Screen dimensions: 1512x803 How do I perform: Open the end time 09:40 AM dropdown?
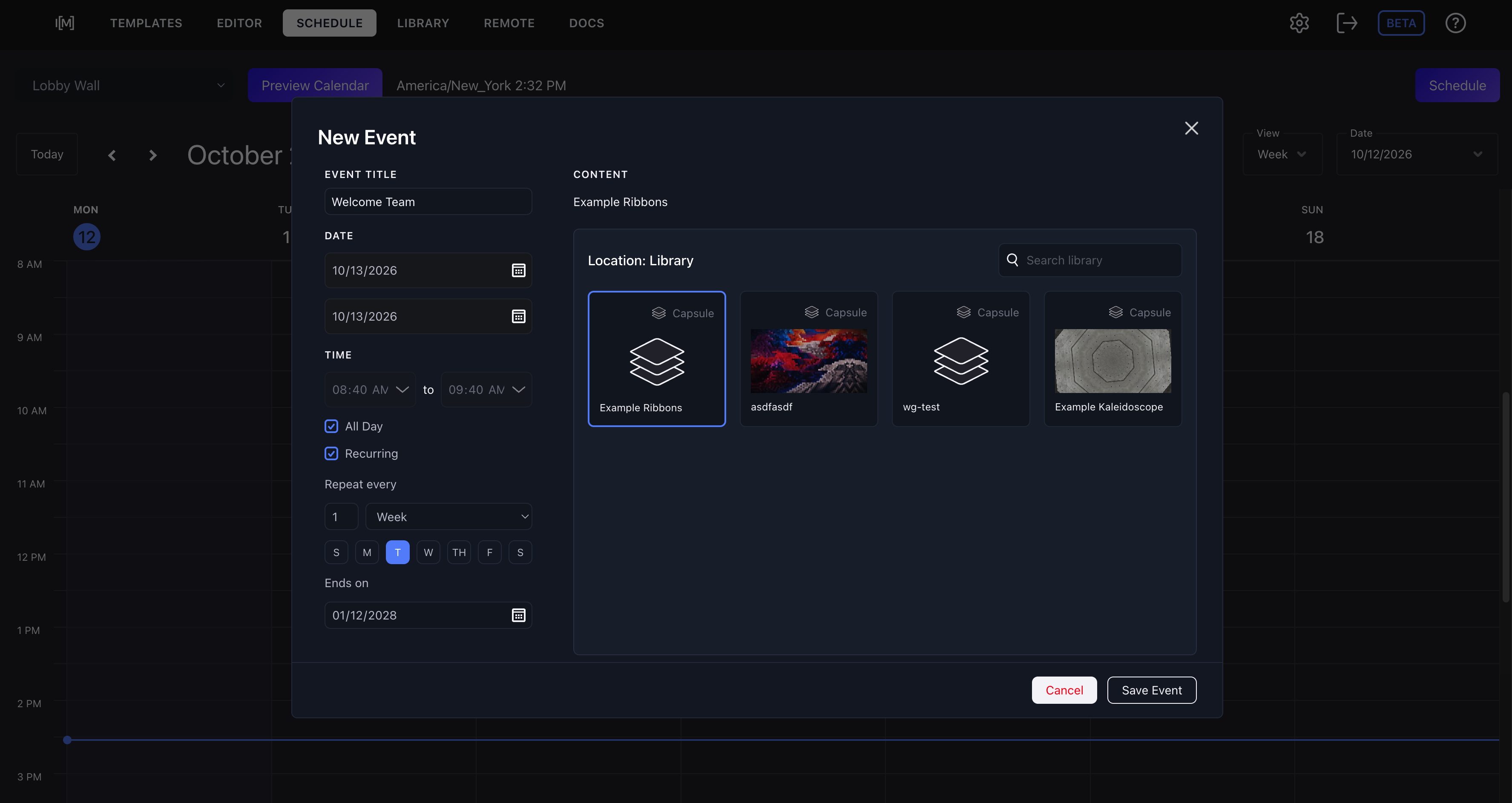[x=486, y=390]
